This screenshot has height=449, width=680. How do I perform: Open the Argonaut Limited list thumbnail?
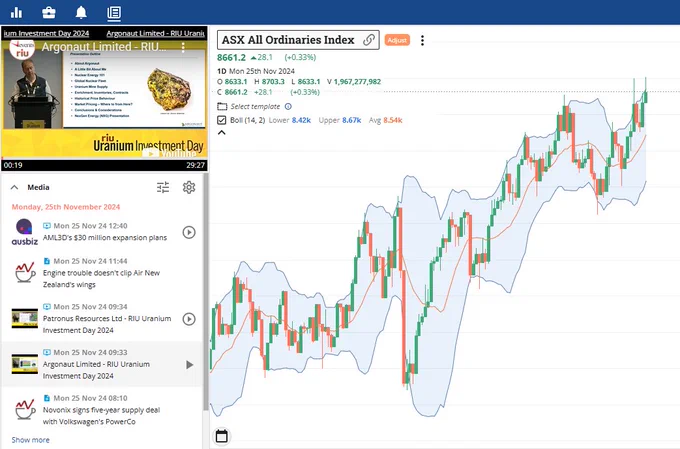coord(25,364)
